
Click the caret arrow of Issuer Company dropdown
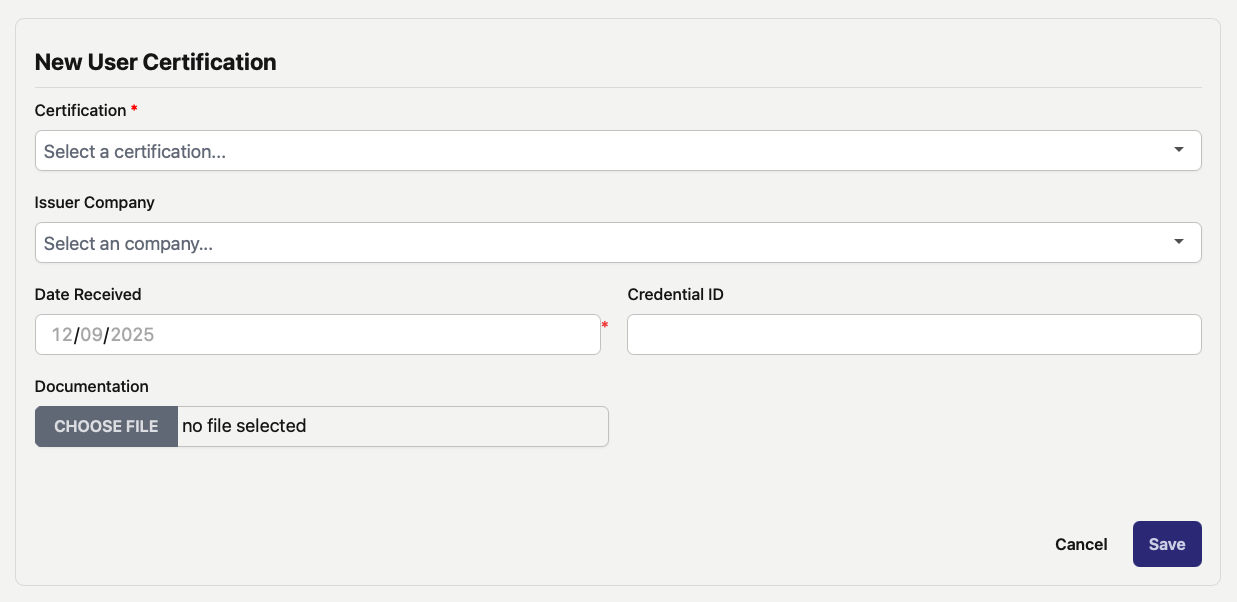[x=1179, y=242]
